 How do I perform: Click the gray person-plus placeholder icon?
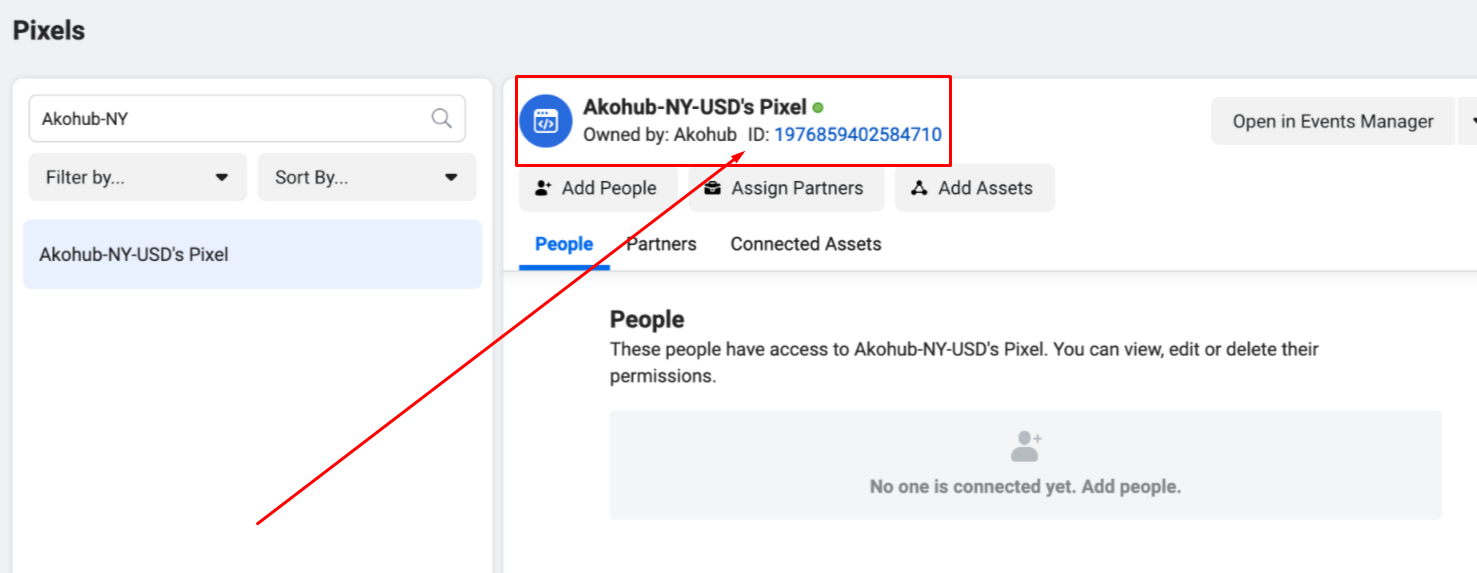(x=1025, y=446)
